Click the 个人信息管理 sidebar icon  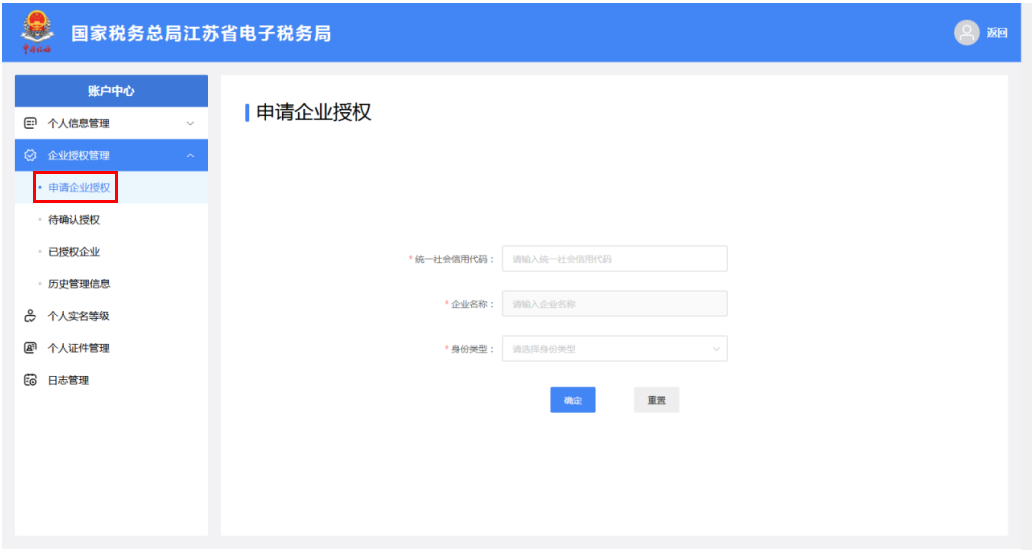(30, 124)
